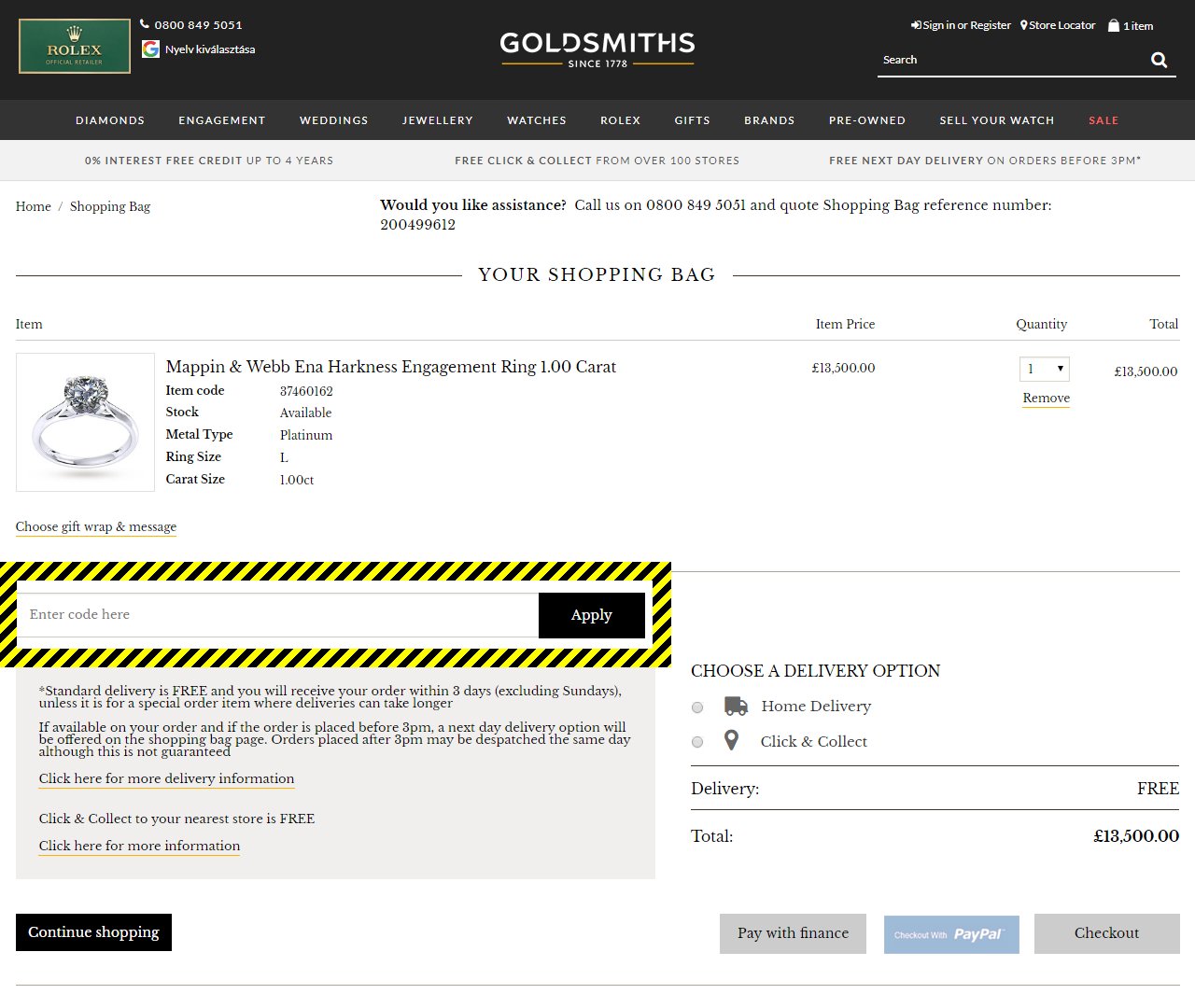Click the shopping bag icon in the header
Image resolution: width=1195 pixels, height=1008 pixels.
point(1114,25)
